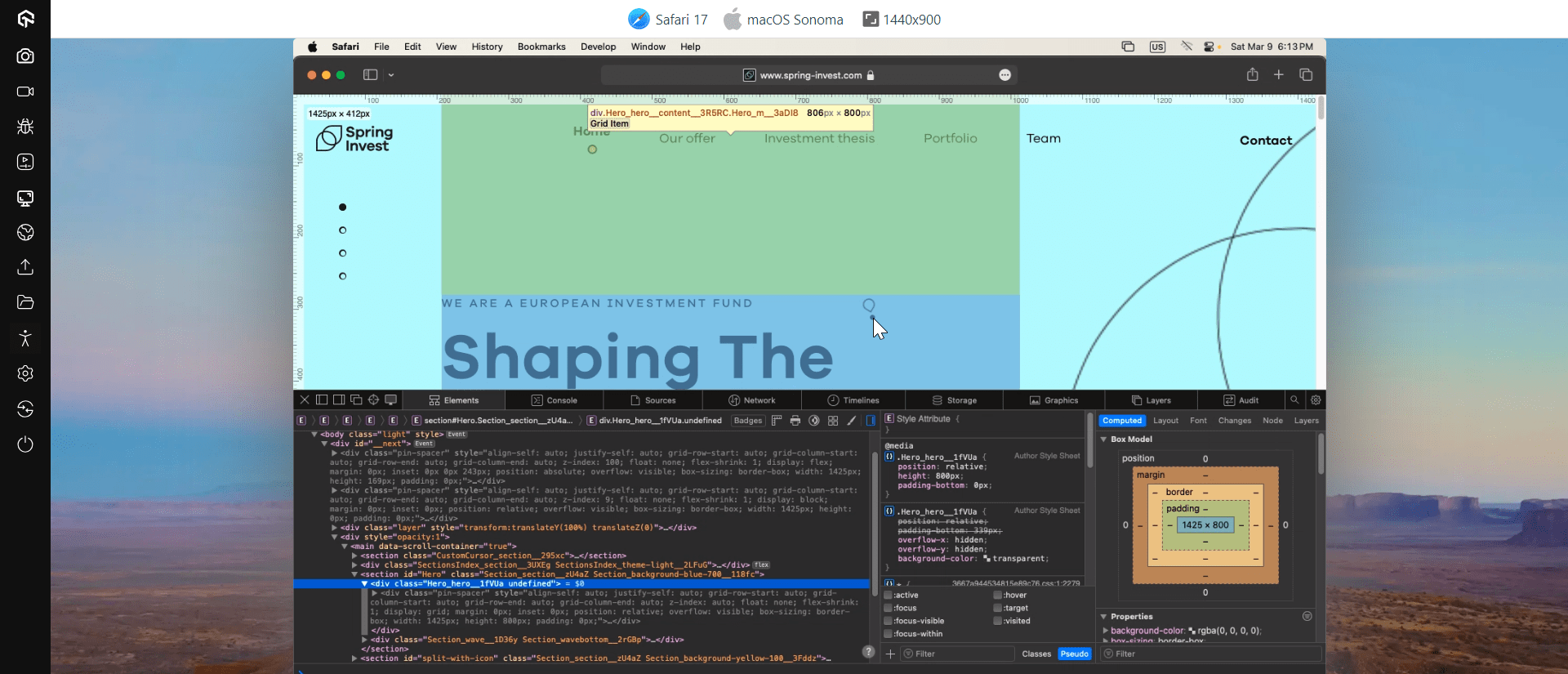Enable the :focus-within checkbox
Image resolution: width=1568 pixels, height=674 pixels.
point(888,634)
